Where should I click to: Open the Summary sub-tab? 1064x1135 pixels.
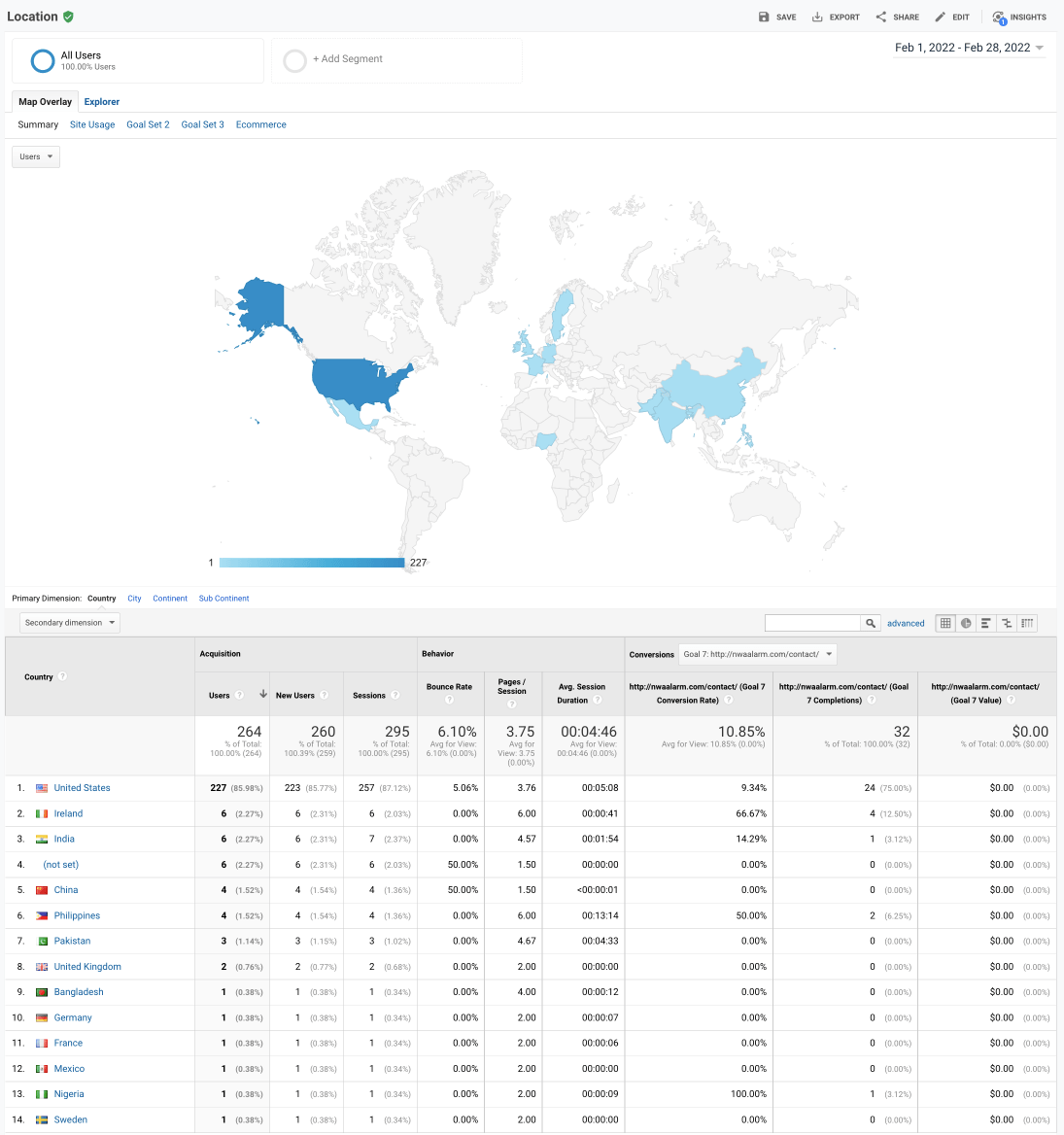tap(38, 124)
